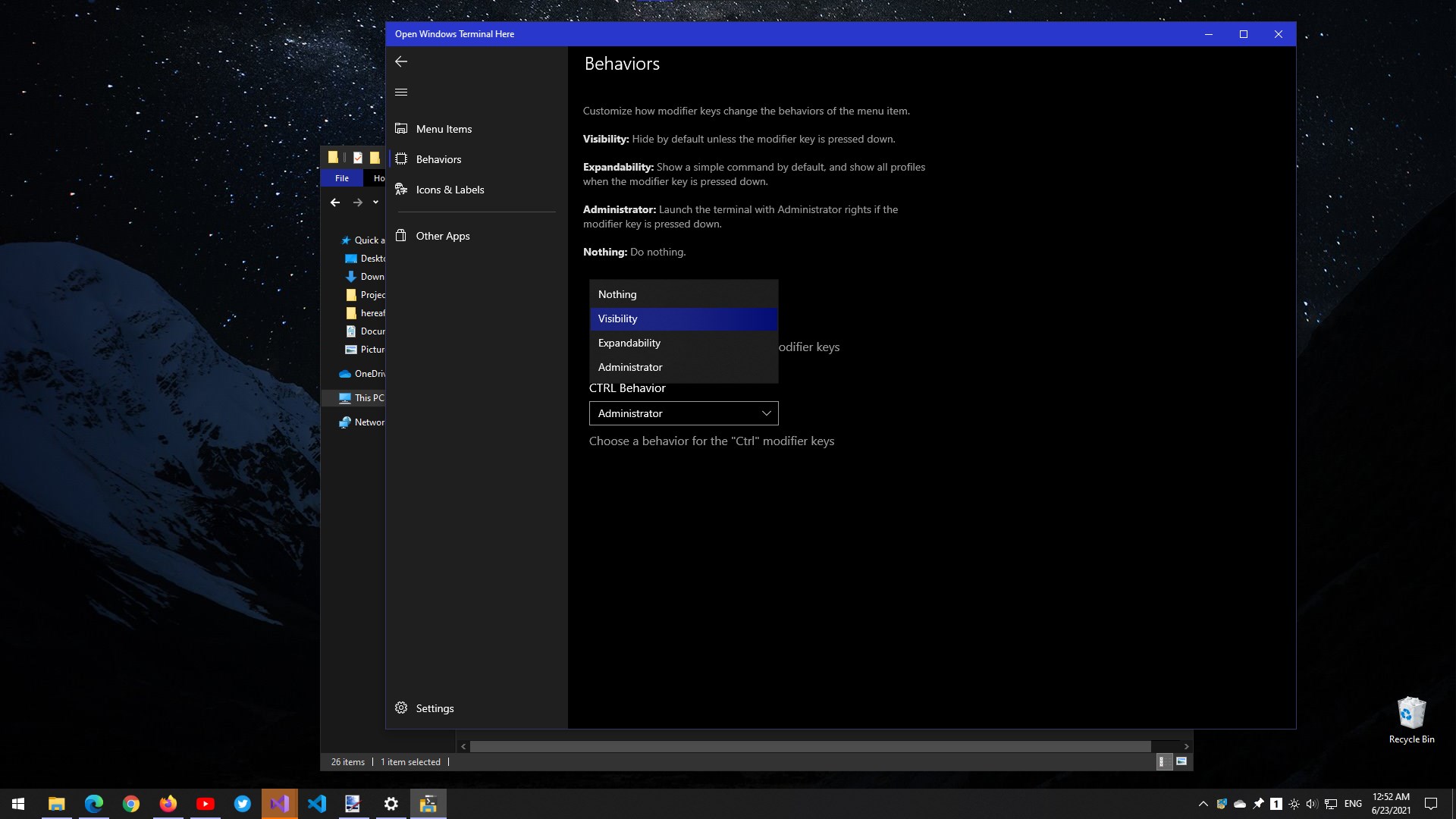Launch Google Chrome from the taskbar
1456x819 pixels.
click(131, 804)
